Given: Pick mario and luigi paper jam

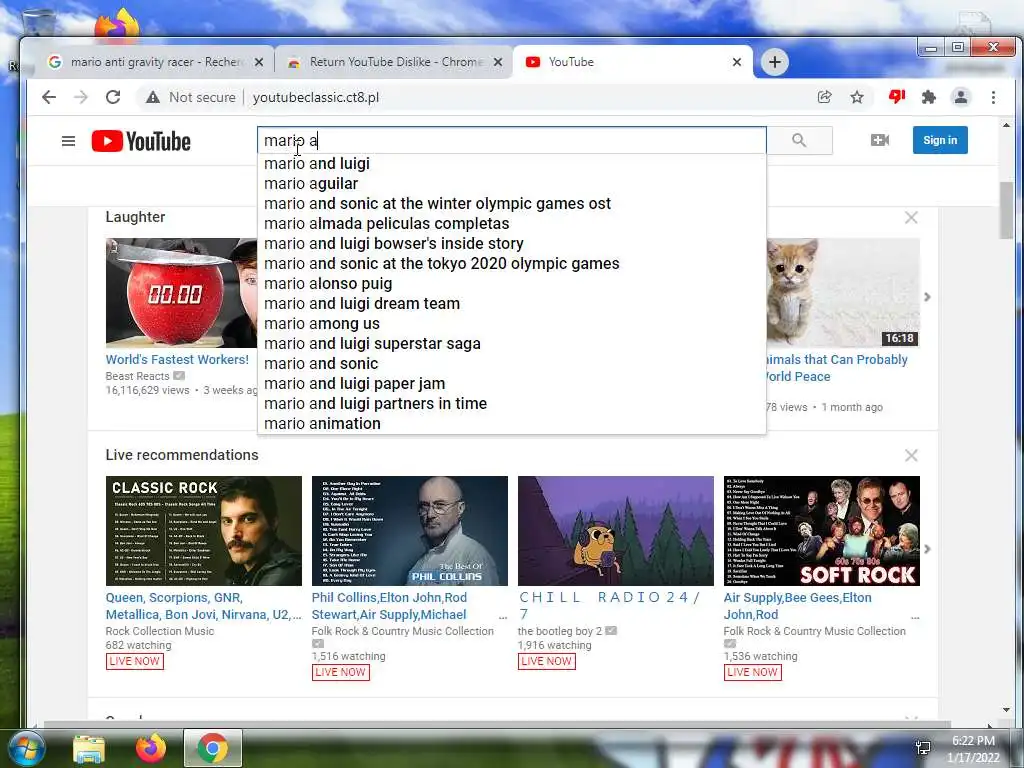Looking at the screenshot, I should (x=511, y=383).
